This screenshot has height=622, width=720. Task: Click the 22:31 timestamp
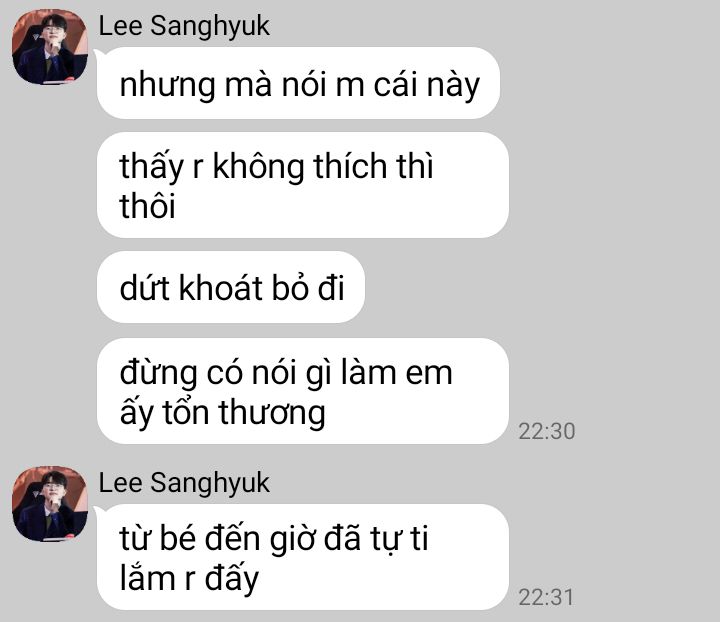pos(546,598)
